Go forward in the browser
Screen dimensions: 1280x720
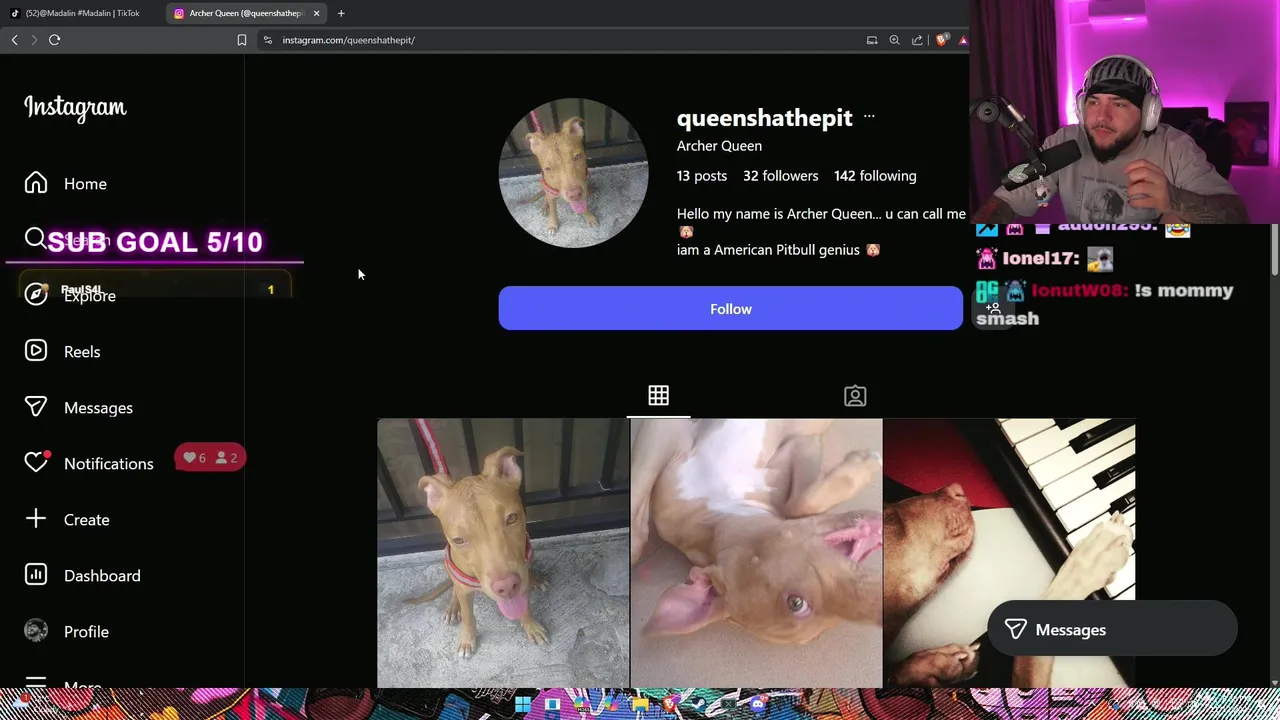point(34,40)
